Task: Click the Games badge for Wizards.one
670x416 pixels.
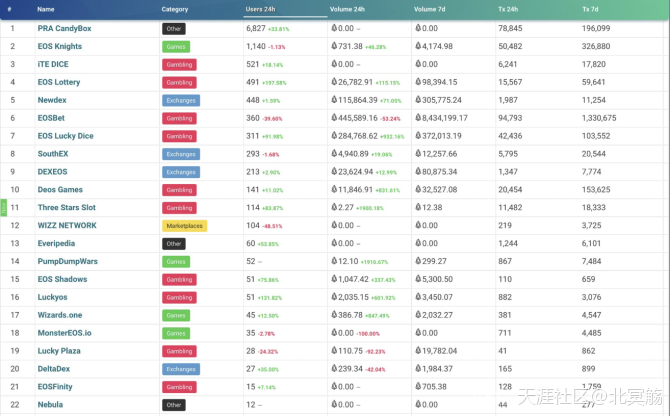Action: [x=176, y=316]
